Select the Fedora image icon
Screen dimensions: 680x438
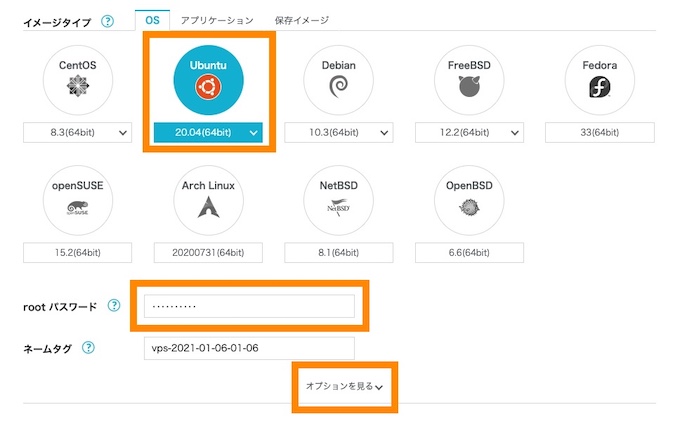(x=600, y=80)
